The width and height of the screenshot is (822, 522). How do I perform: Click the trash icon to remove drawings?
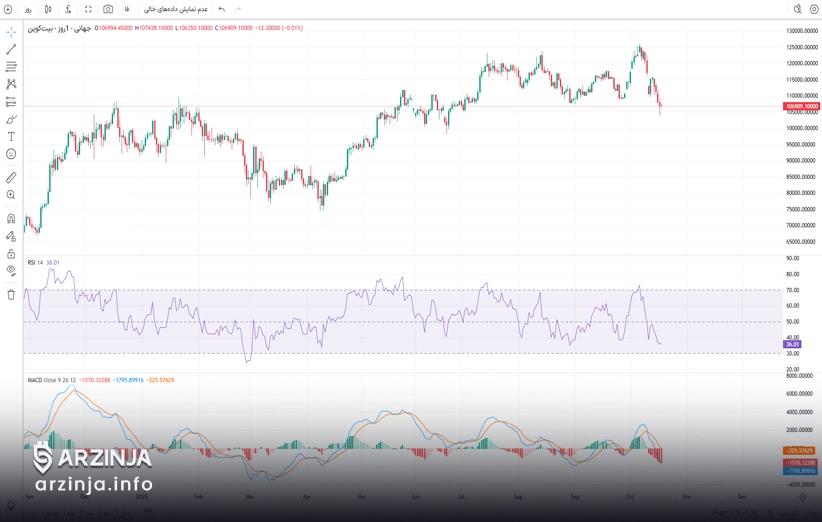(11, 295)
